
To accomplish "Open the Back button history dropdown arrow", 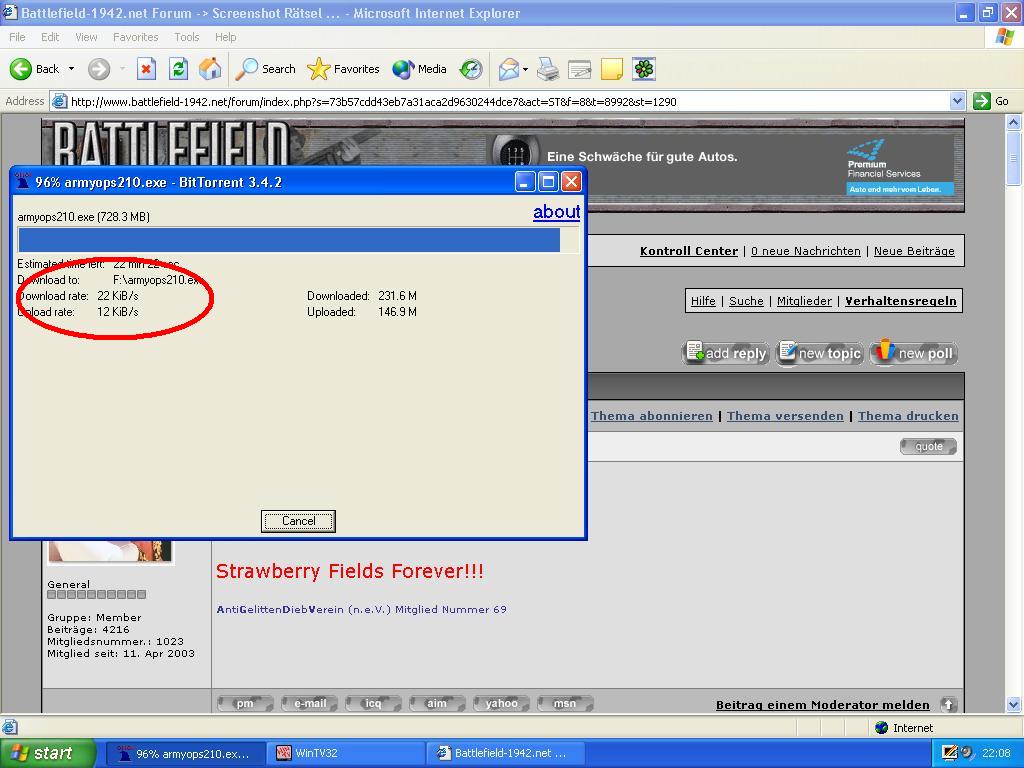I will pos(71,69).
